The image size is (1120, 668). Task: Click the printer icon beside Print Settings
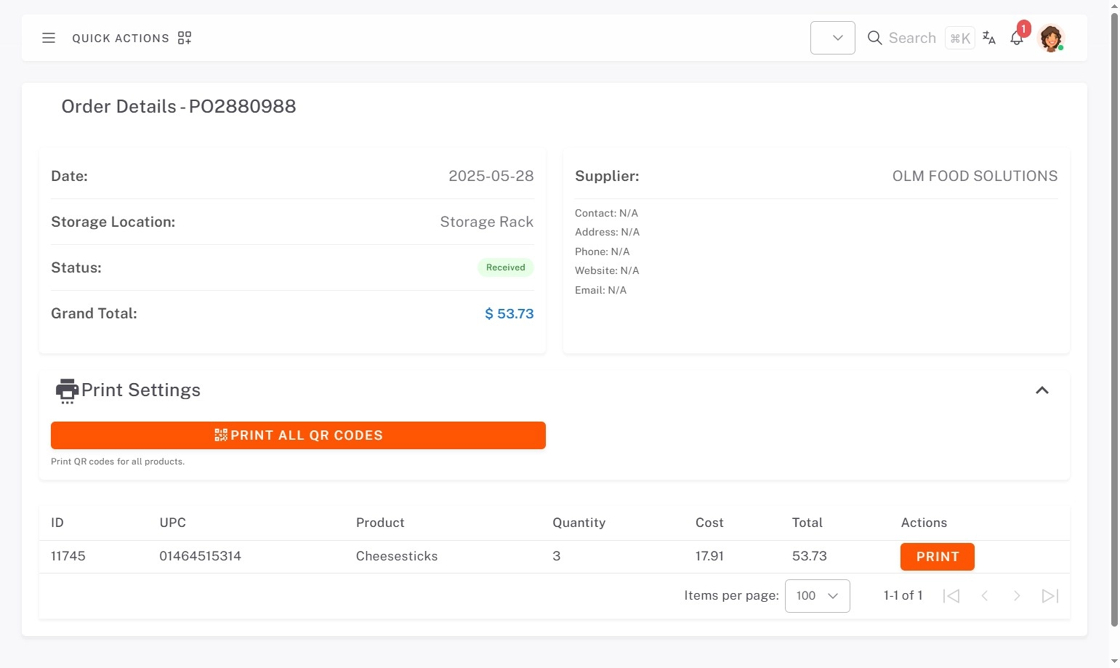[67, 391]
